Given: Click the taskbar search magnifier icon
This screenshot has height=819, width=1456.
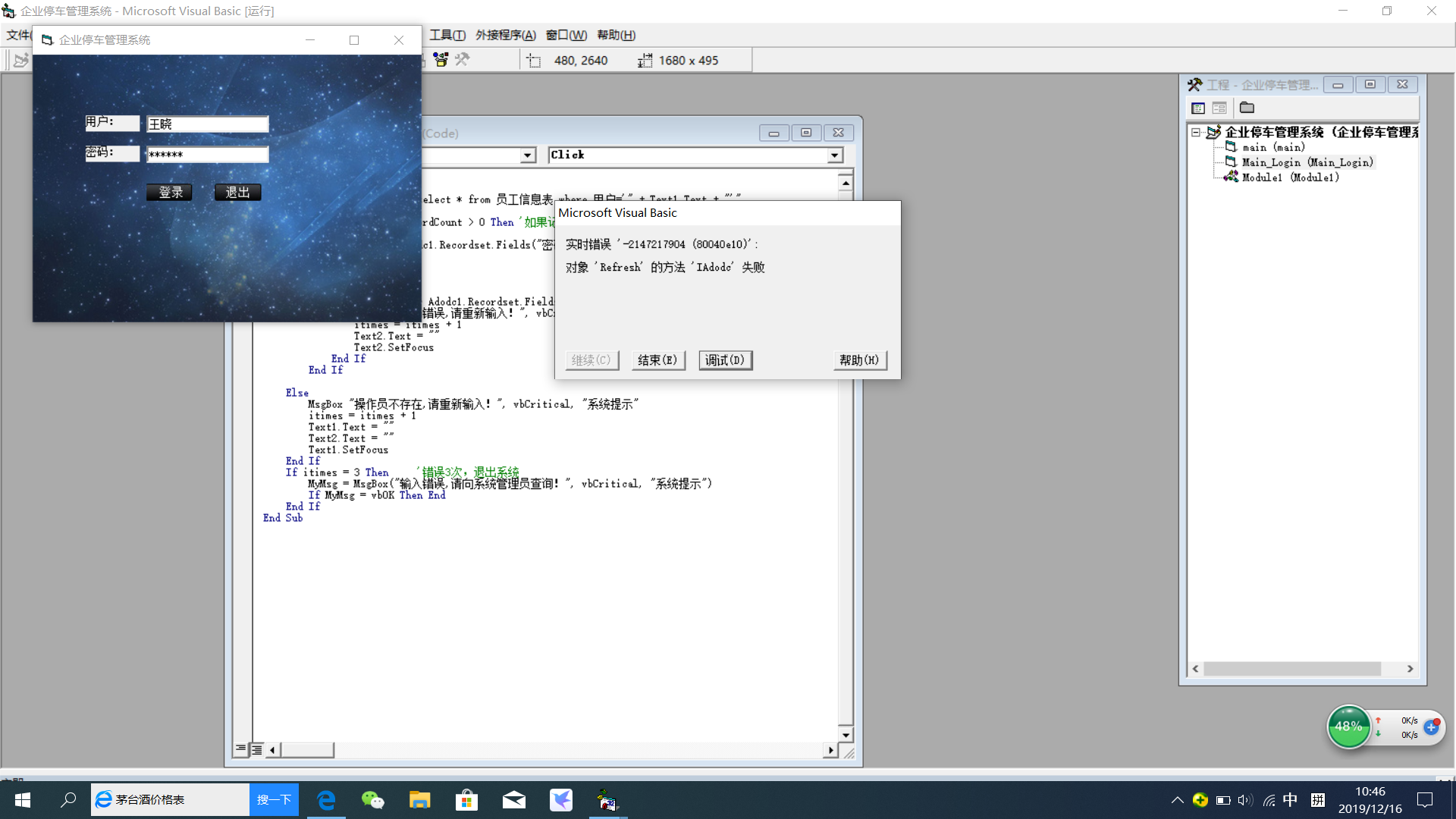Looking at the screenshot, I should point(68,800).
